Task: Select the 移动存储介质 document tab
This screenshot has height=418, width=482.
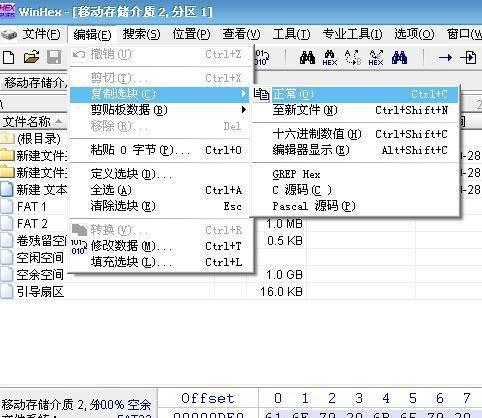Action: pos(35,82)
